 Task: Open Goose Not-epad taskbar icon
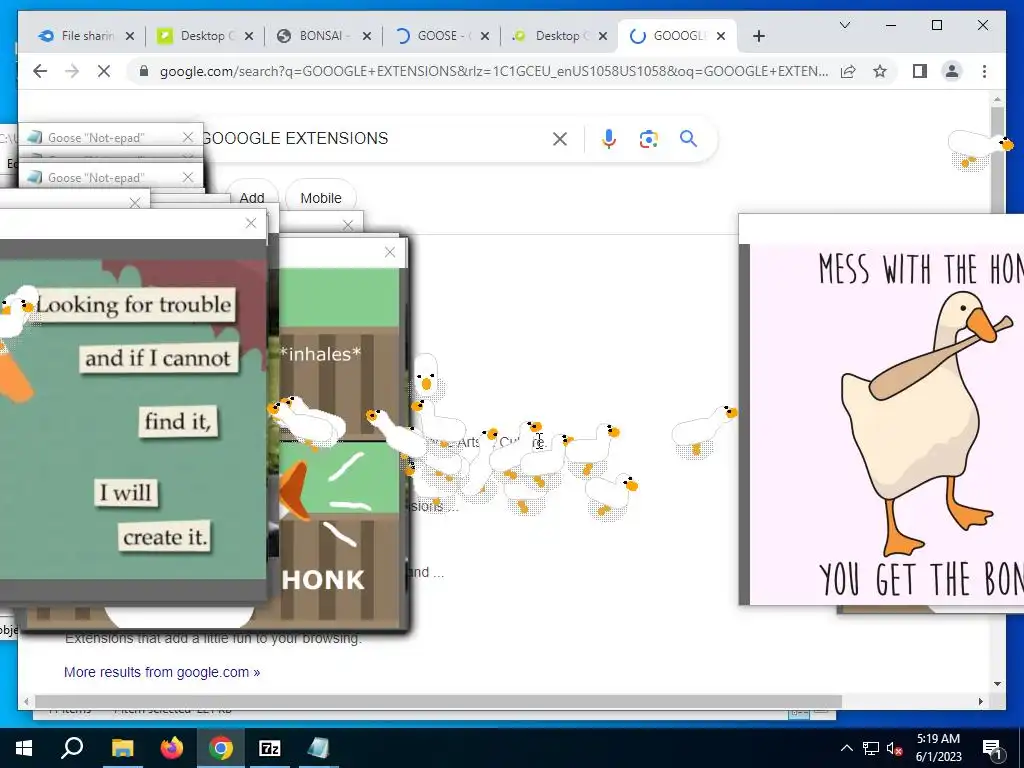[x=318, y=748]
